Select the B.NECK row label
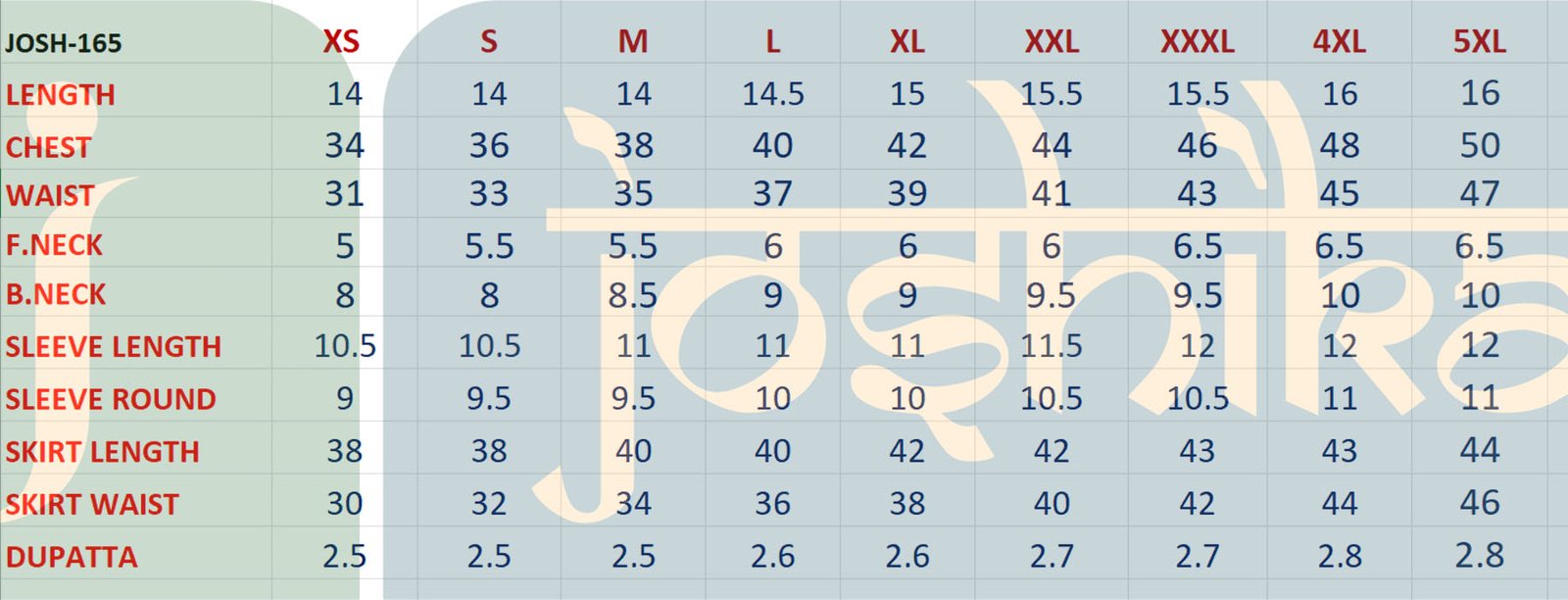 tap(56, 294)
